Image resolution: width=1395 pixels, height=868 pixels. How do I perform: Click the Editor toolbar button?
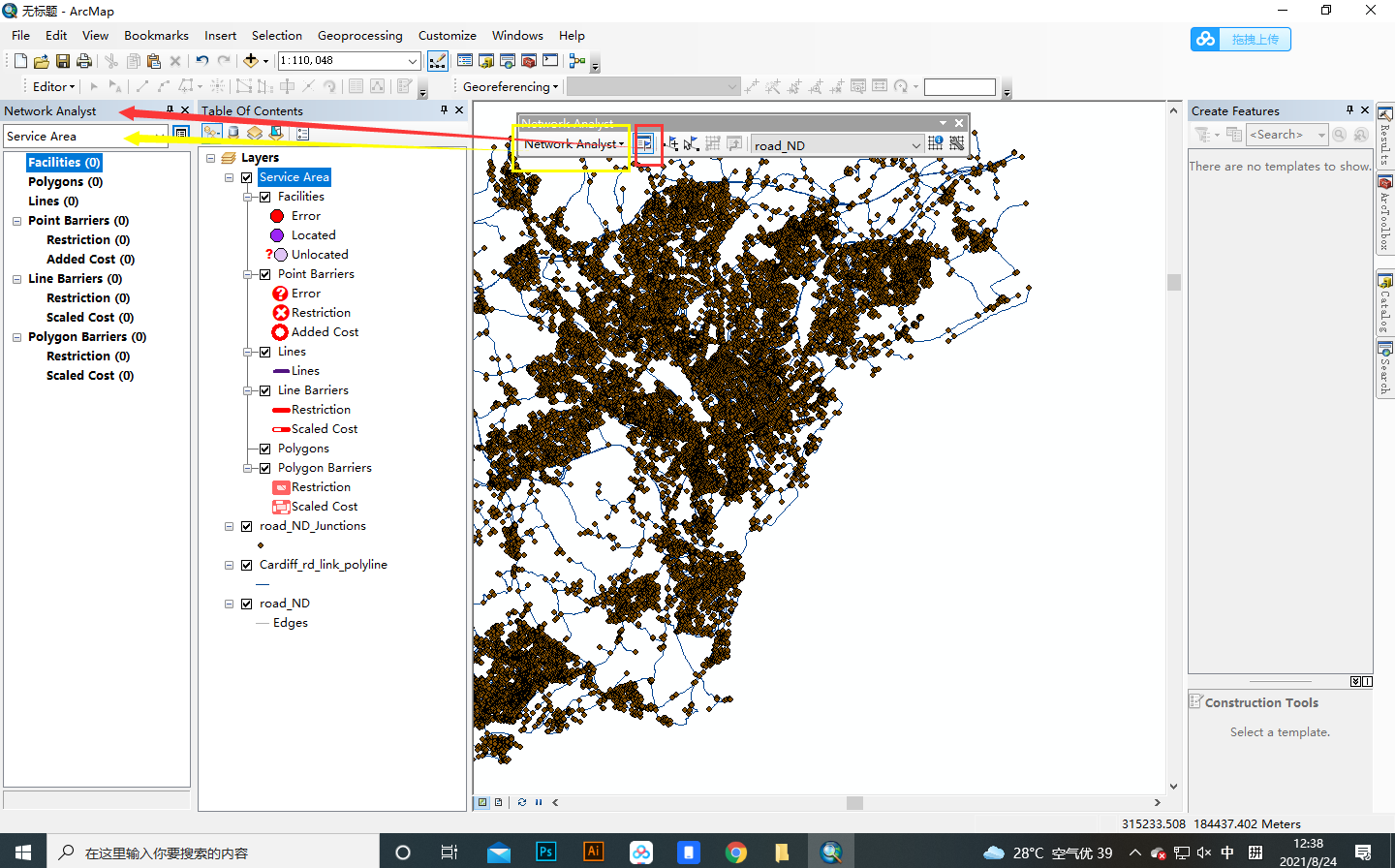tap(51, 86)
